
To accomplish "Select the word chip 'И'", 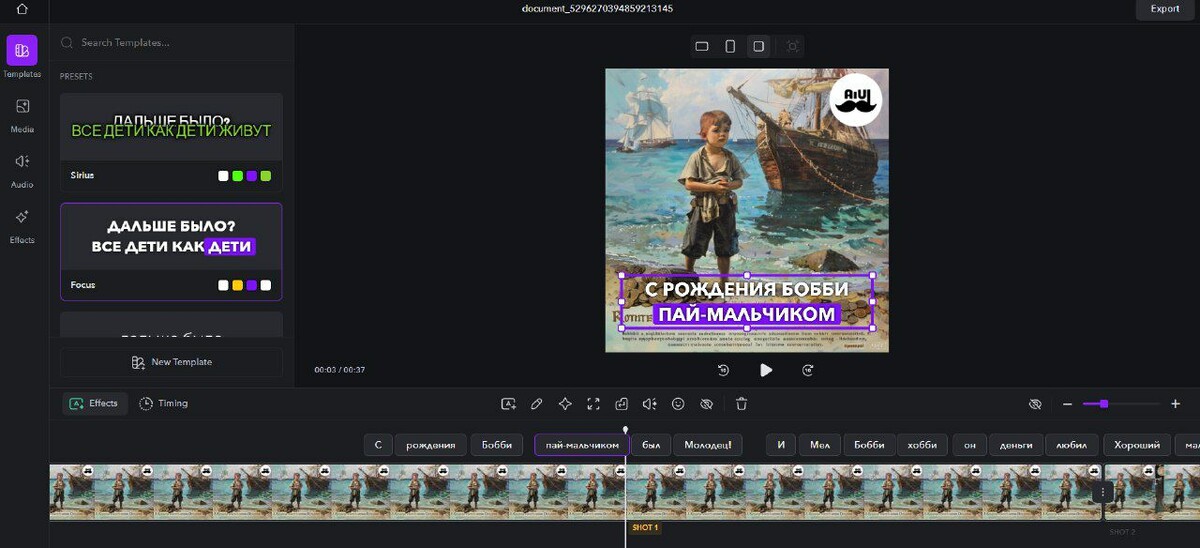I will 781,445.
